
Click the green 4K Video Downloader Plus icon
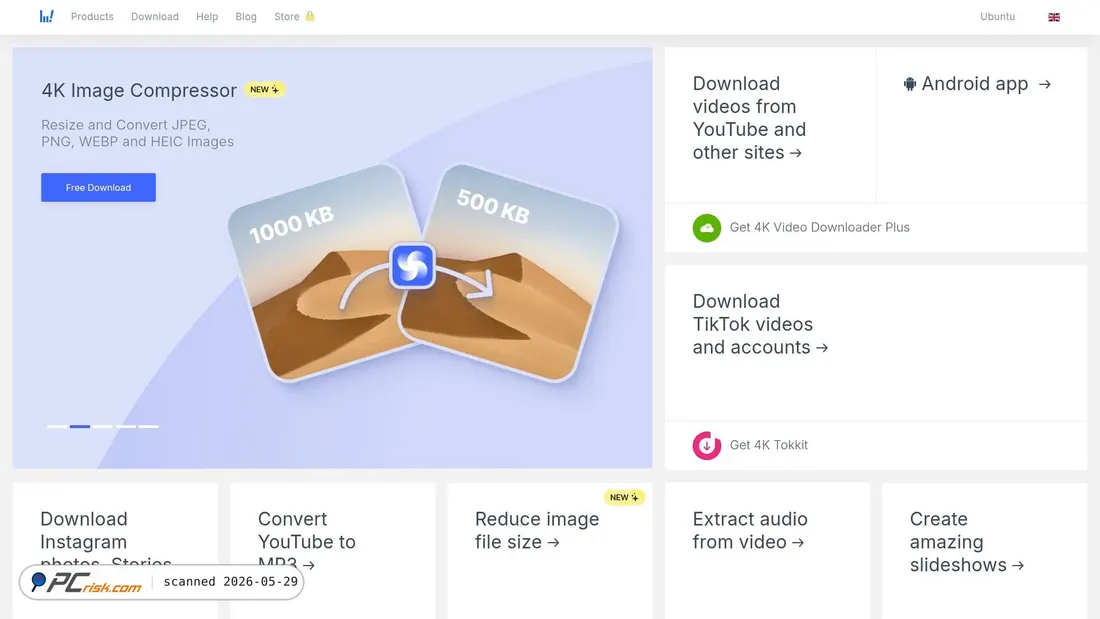click(x=706, y=228)
